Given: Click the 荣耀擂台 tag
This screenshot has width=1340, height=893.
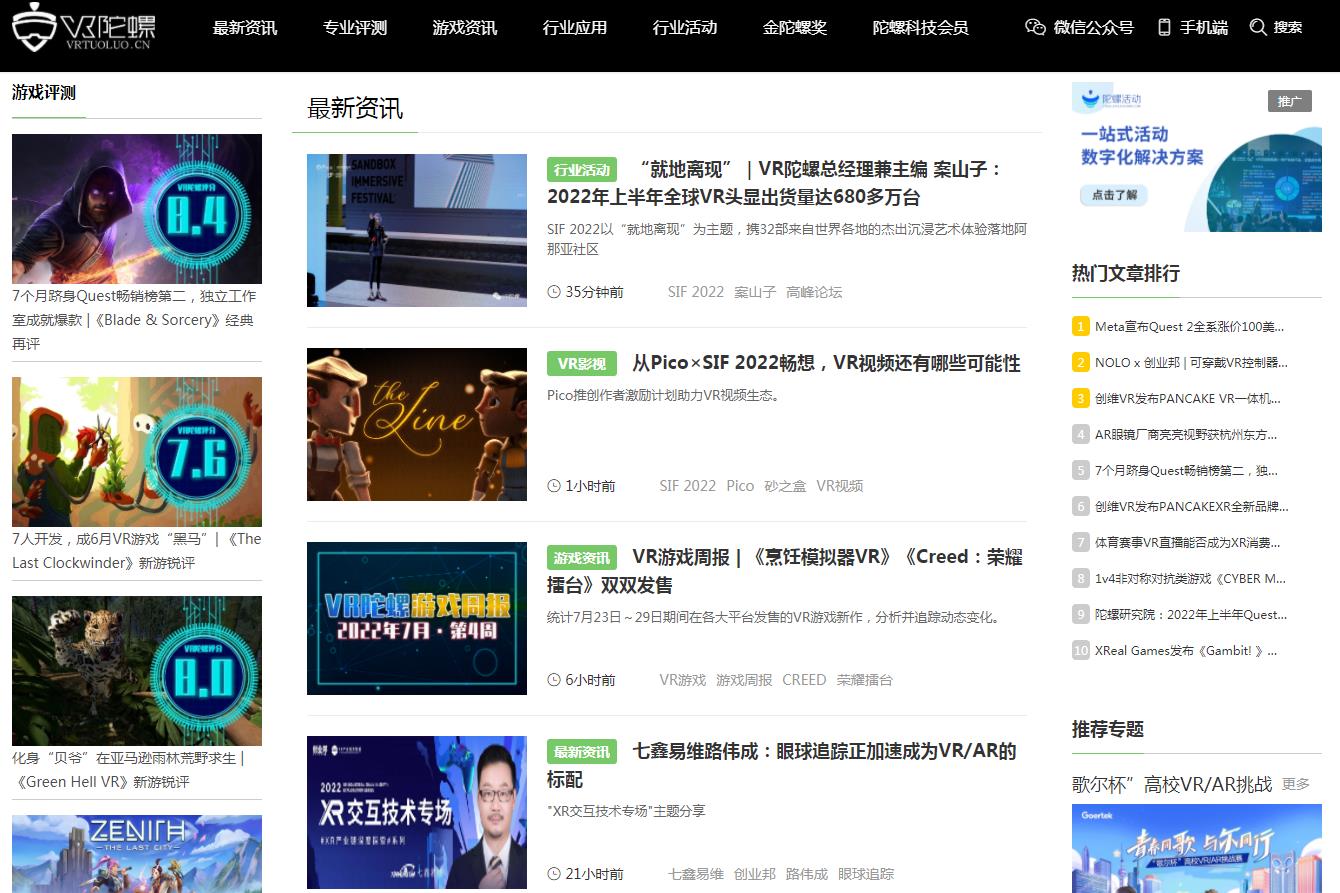Looking at the screenshot, I should (865, 680).
